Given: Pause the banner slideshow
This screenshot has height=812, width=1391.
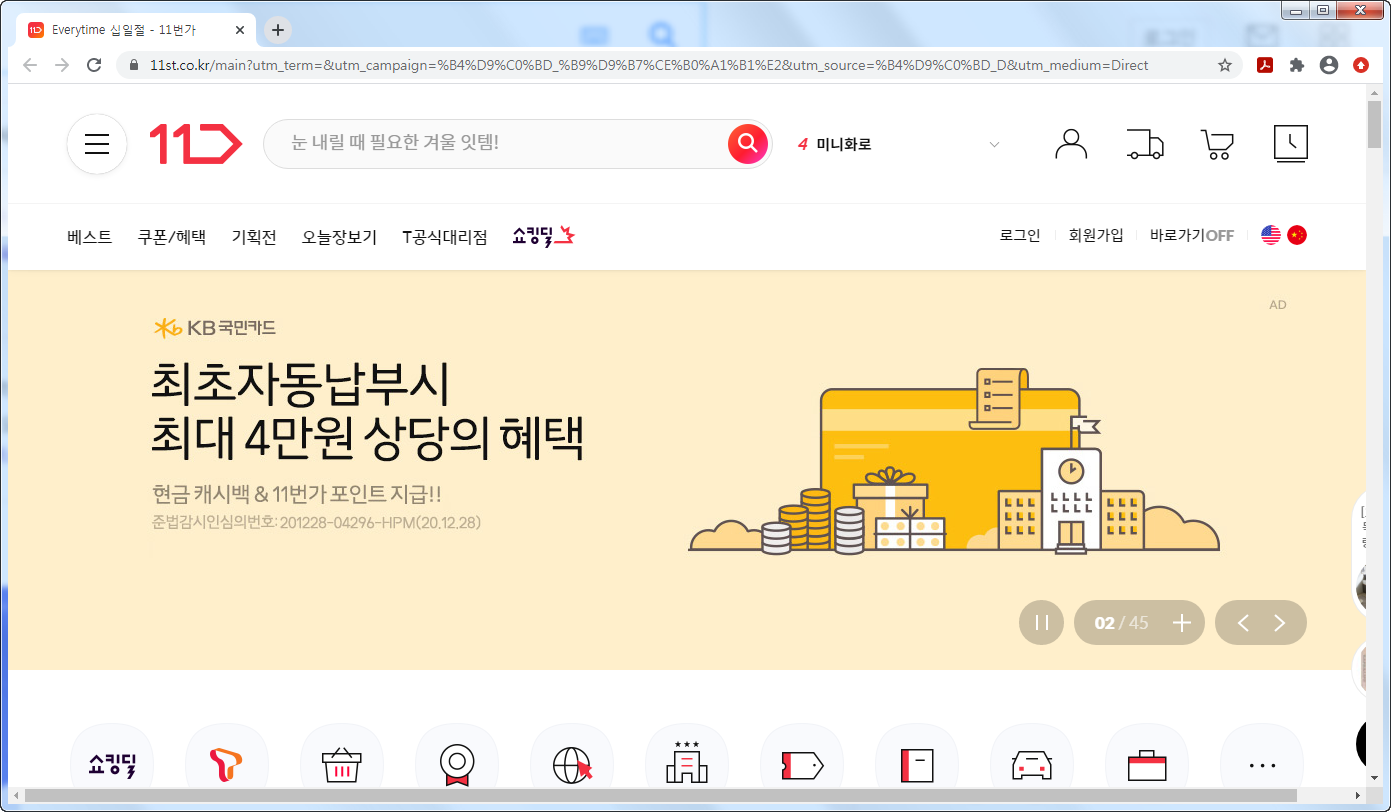Looking at the screenshot, I should [1042, 623].
